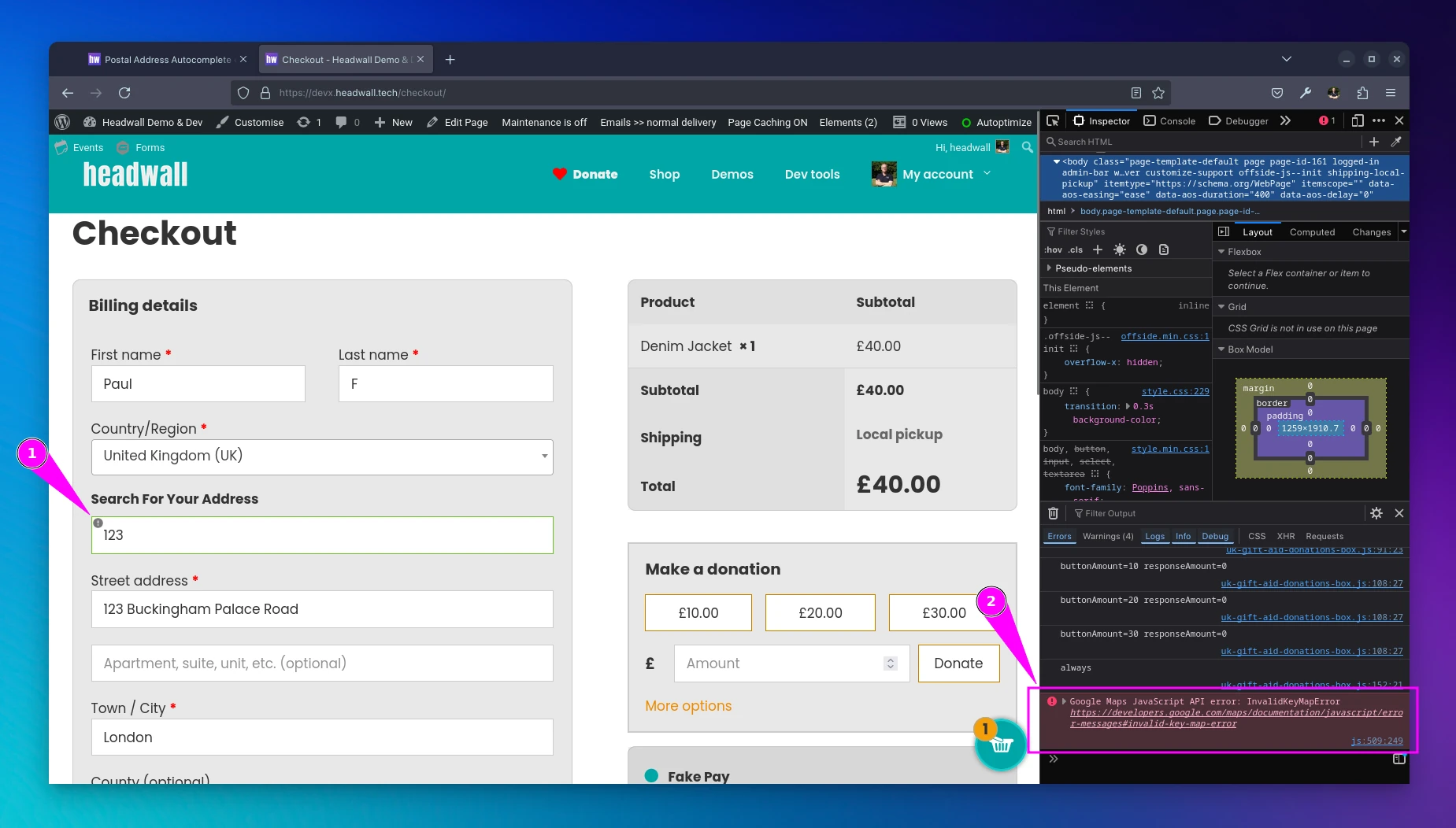The height and width of the screenshot is (828, 1456).
Task: Toggle the Warnings (4) console filter
Action: 1108,536
